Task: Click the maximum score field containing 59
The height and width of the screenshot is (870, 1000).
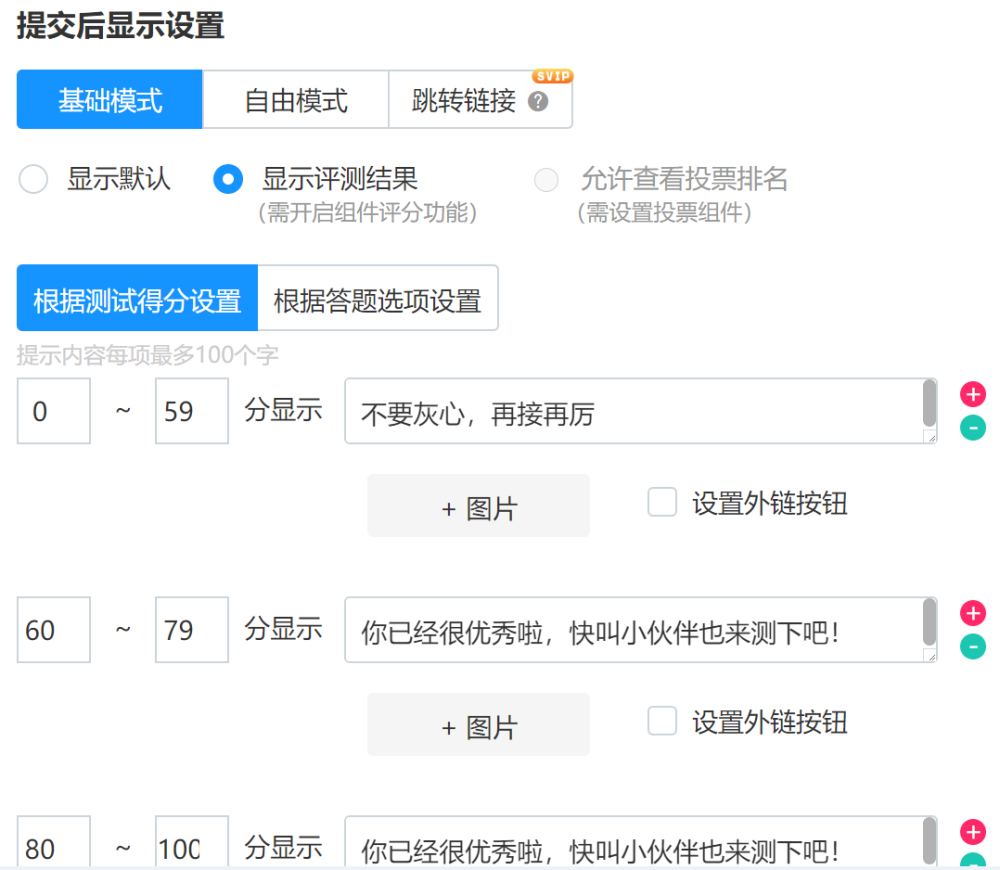Action: pyautogui.click(x=192, y=411)
